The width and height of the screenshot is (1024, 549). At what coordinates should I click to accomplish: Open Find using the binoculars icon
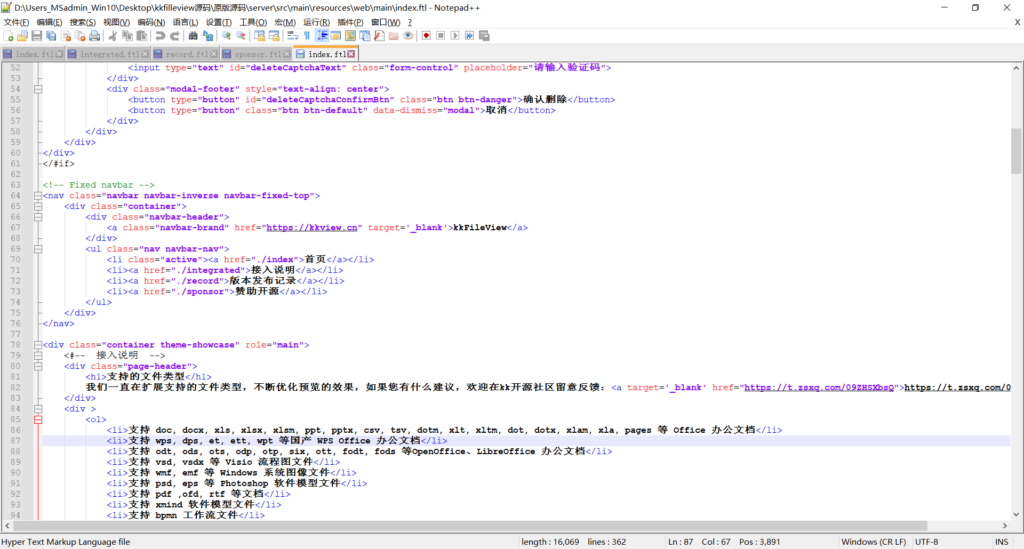tap(193, 36)
